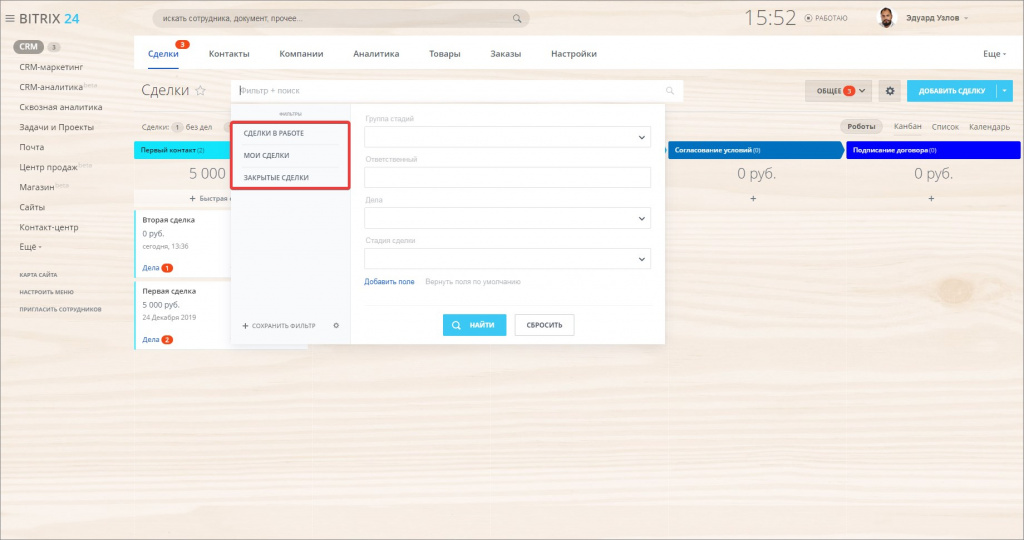The height and width of the screenshot is (540, 1024).
Task: Click Эдуард Узлов profile avatar
Action: (x=886, y=18)
